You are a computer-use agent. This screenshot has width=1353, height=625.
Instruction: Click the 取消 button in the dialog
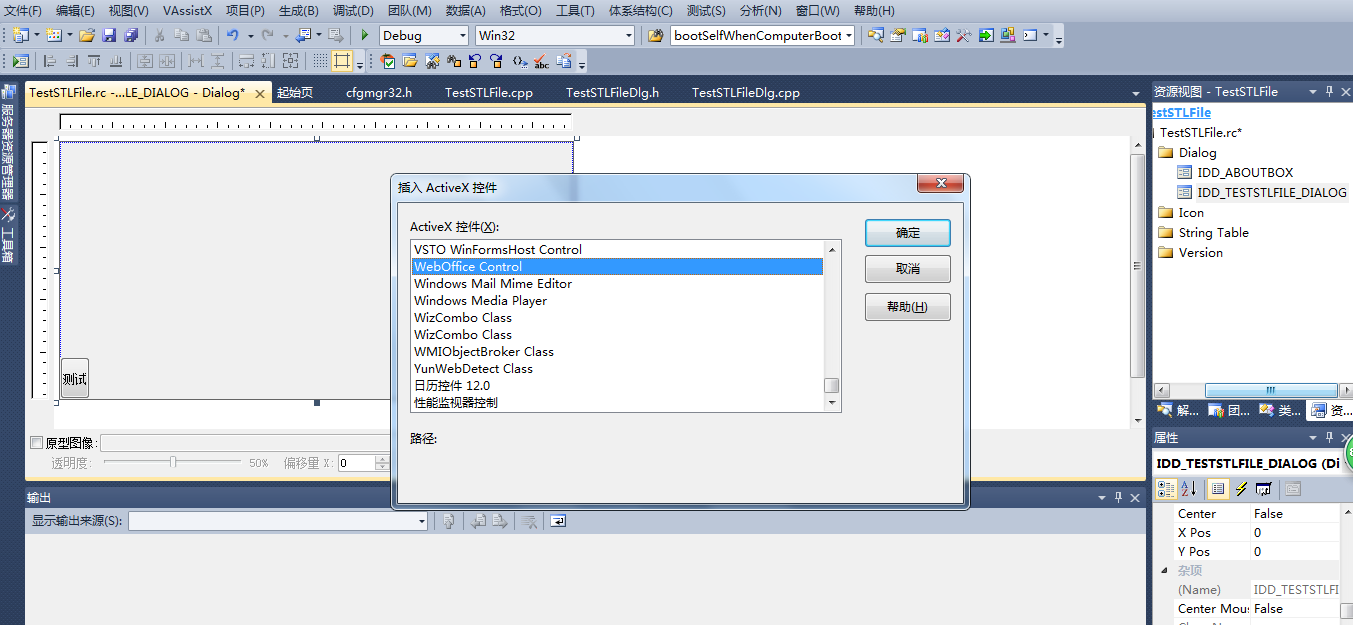pos(908,269)
